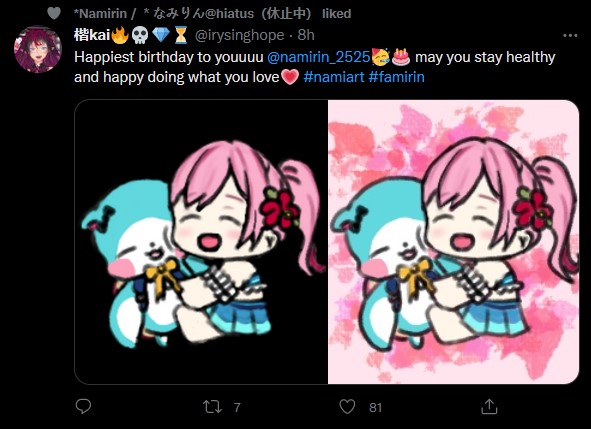
Task: Click the like count 81
Action: click(375, 408)
